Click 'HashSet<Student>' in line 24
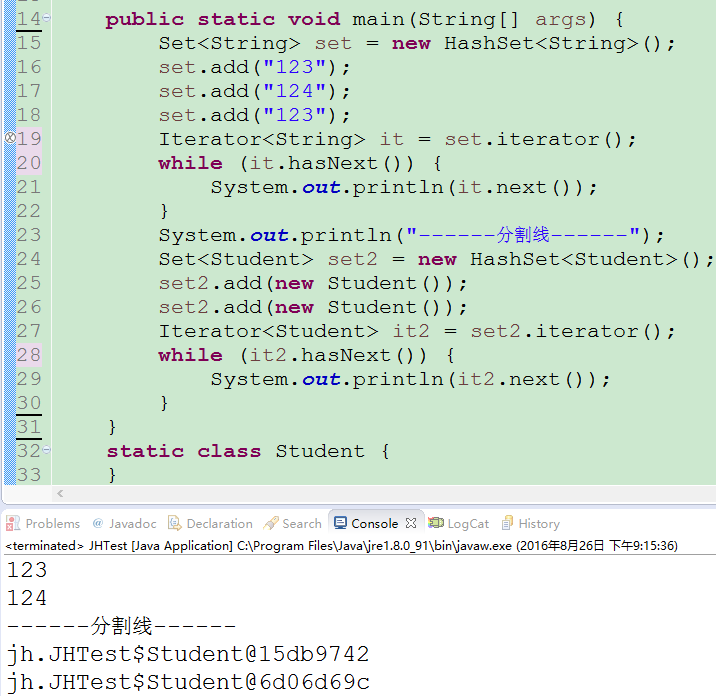This screenshot has height=696, width=716. point(574,259)
